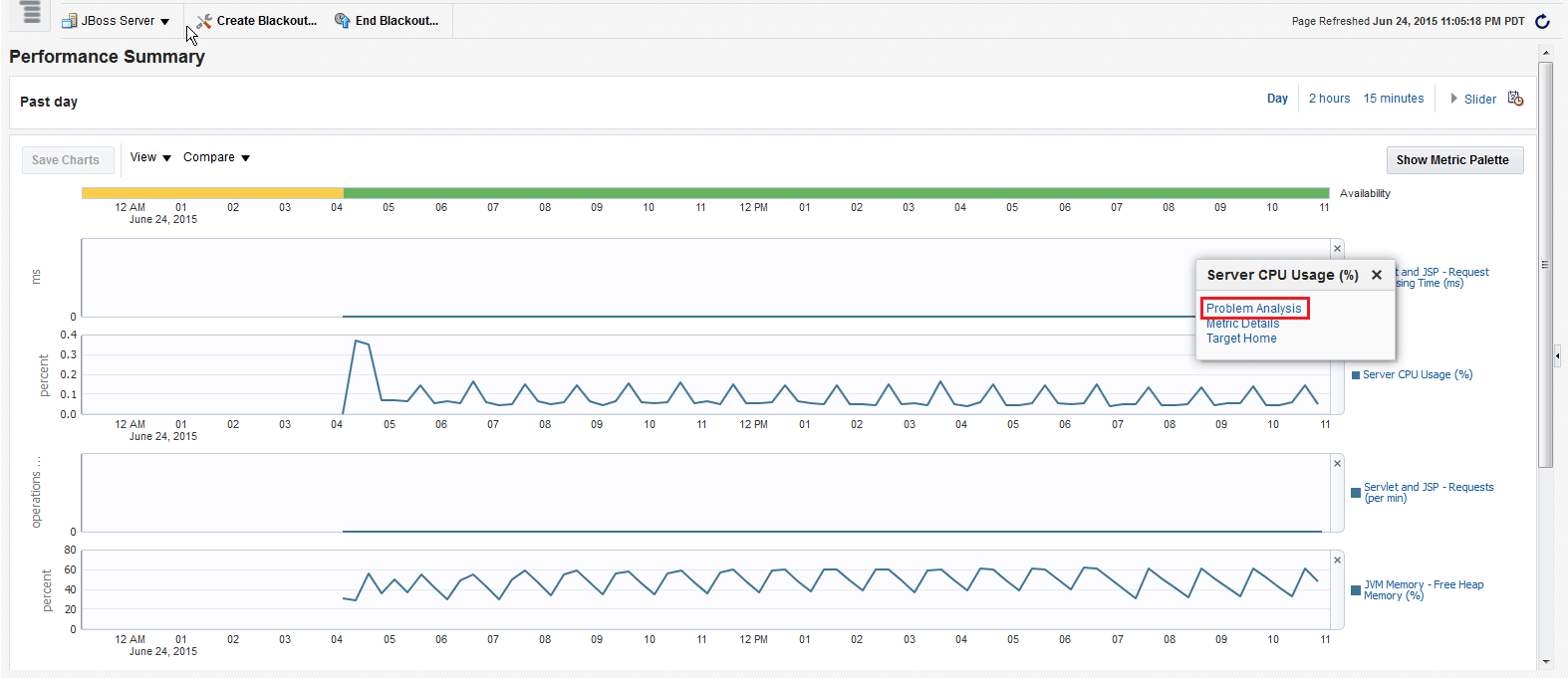Image resolution: width=1568 pixels, height=678 pixels.
Task: Click the JBoss Server target icon
Action: pos(70,21)
